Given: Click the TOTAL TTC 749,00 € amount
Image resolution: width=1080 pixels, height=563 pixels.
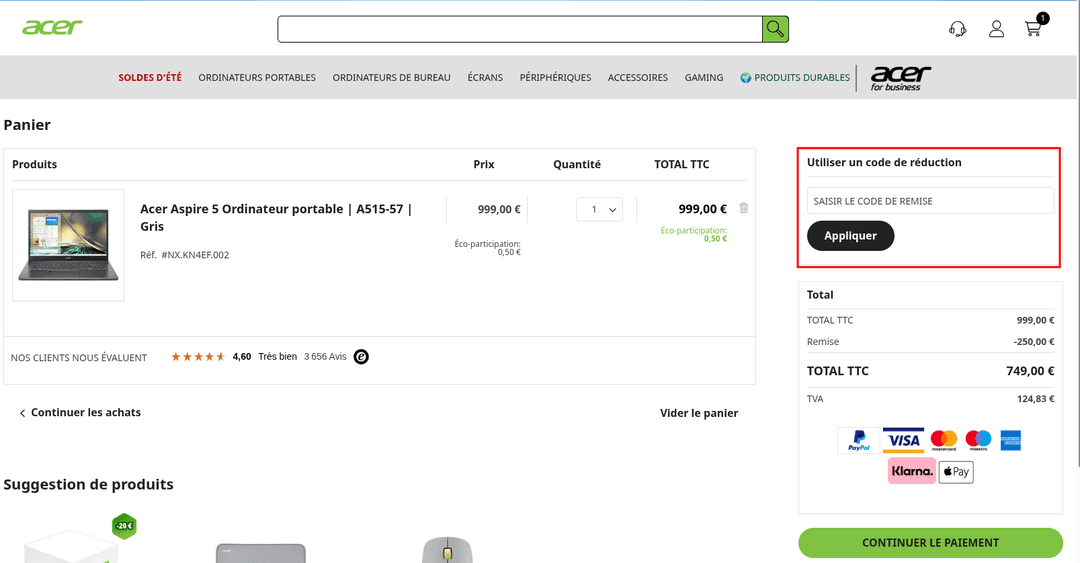Looking at the screenshot, I should (x=1030, y=371).
